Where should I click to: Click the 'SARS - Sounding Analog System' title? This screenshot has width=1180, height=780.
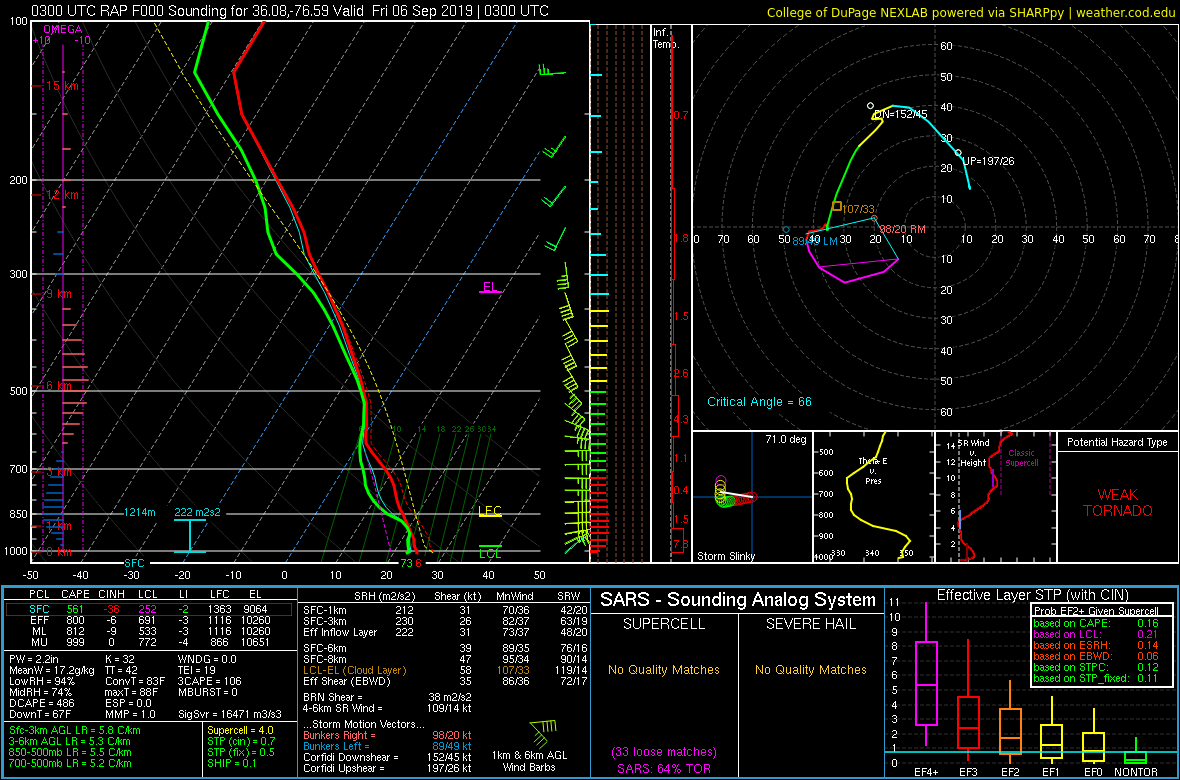click(738, 600)
